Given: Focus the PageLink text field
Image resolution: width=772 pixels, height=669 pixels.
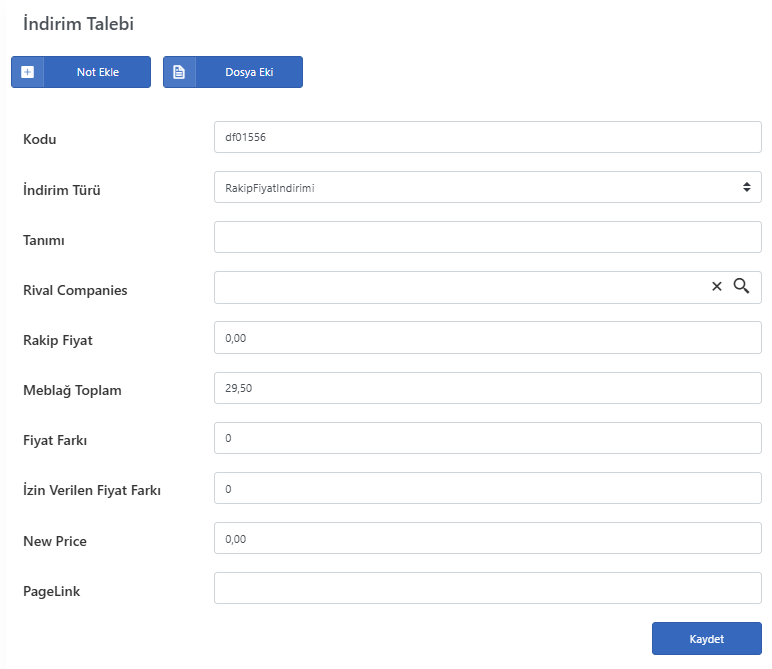Looking at the screenshot, I should [x=488, y=588].
